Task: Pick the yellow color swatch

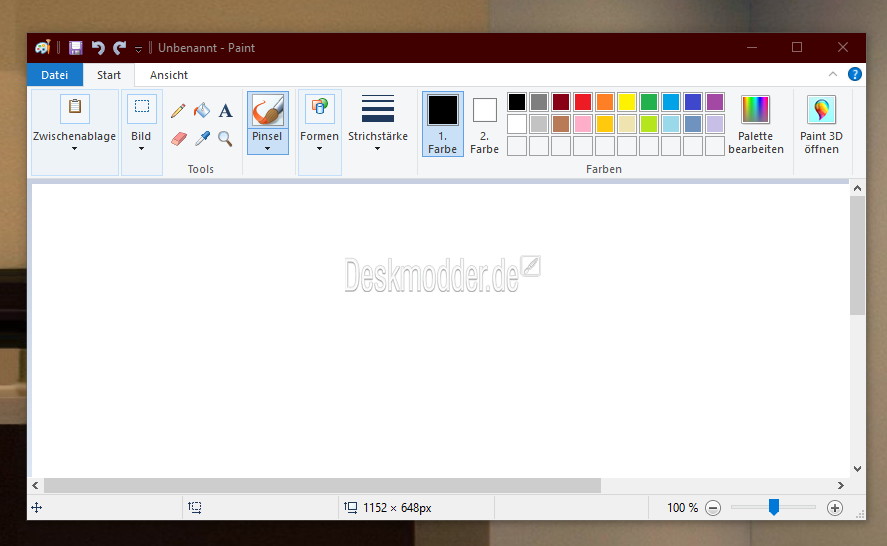Action: coord(627,102)
